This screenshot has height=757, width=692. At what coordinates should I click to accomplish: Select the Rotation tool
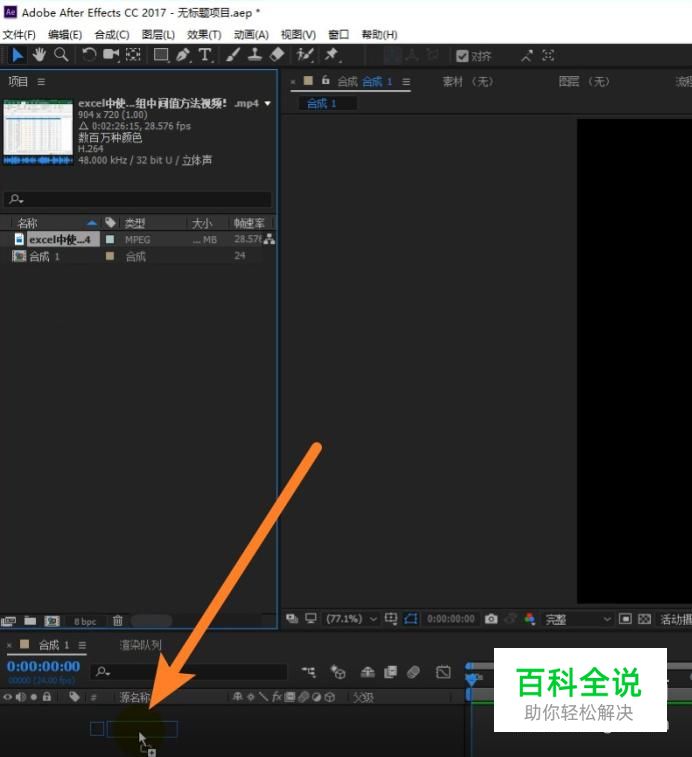(89, 55)
